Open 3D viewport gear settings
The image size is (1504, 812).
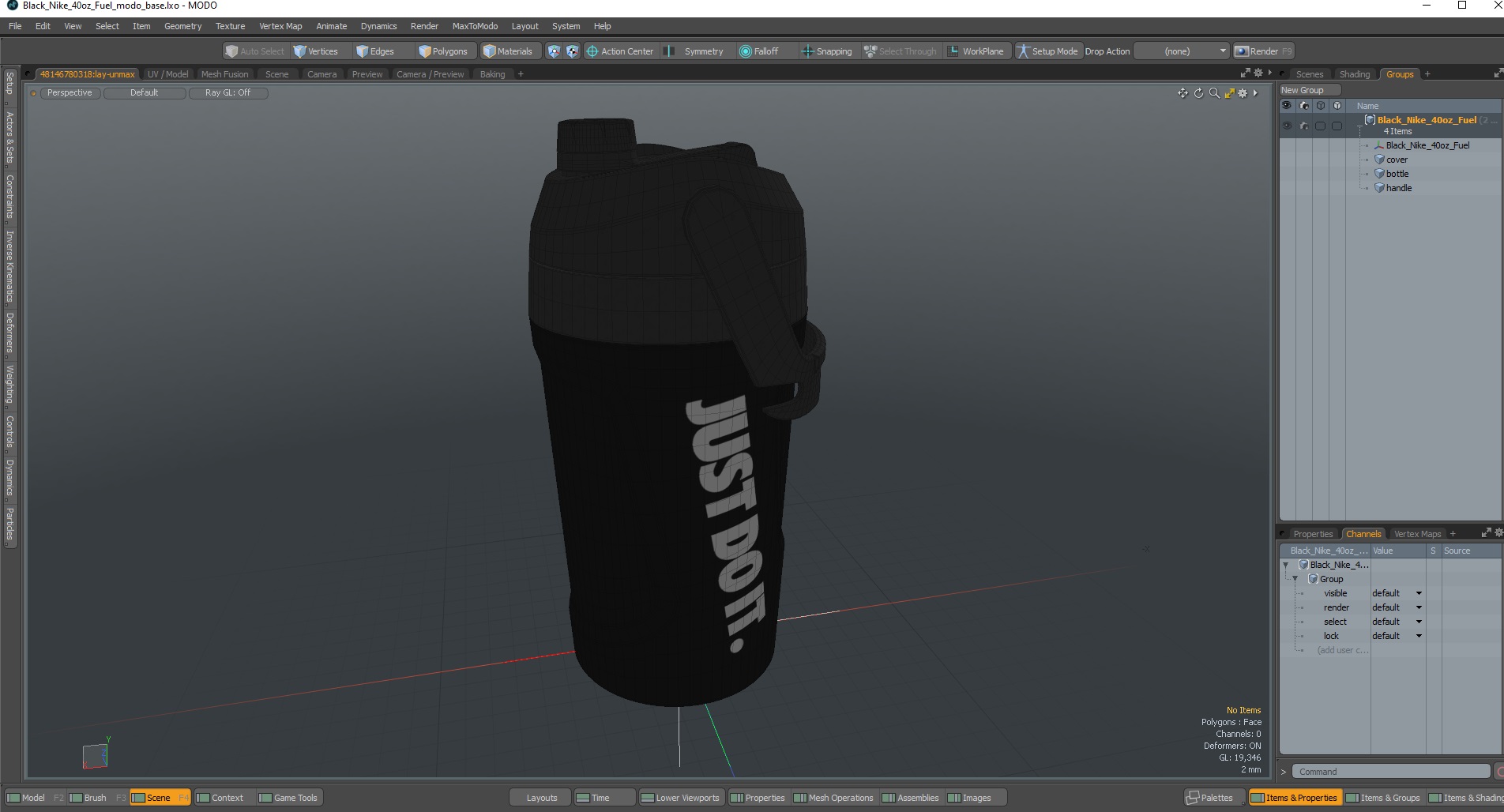click(1243, 93)
